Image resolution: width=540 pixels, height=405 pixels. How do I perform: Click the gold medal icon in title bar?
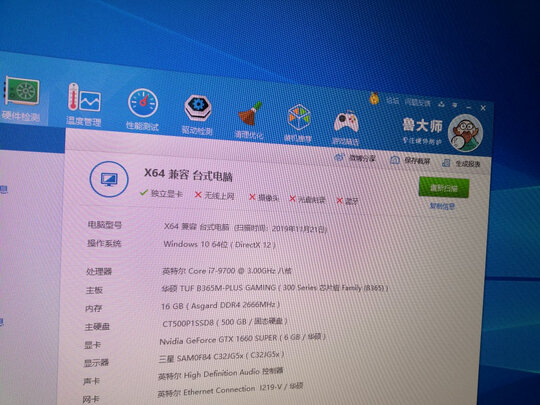374,98
